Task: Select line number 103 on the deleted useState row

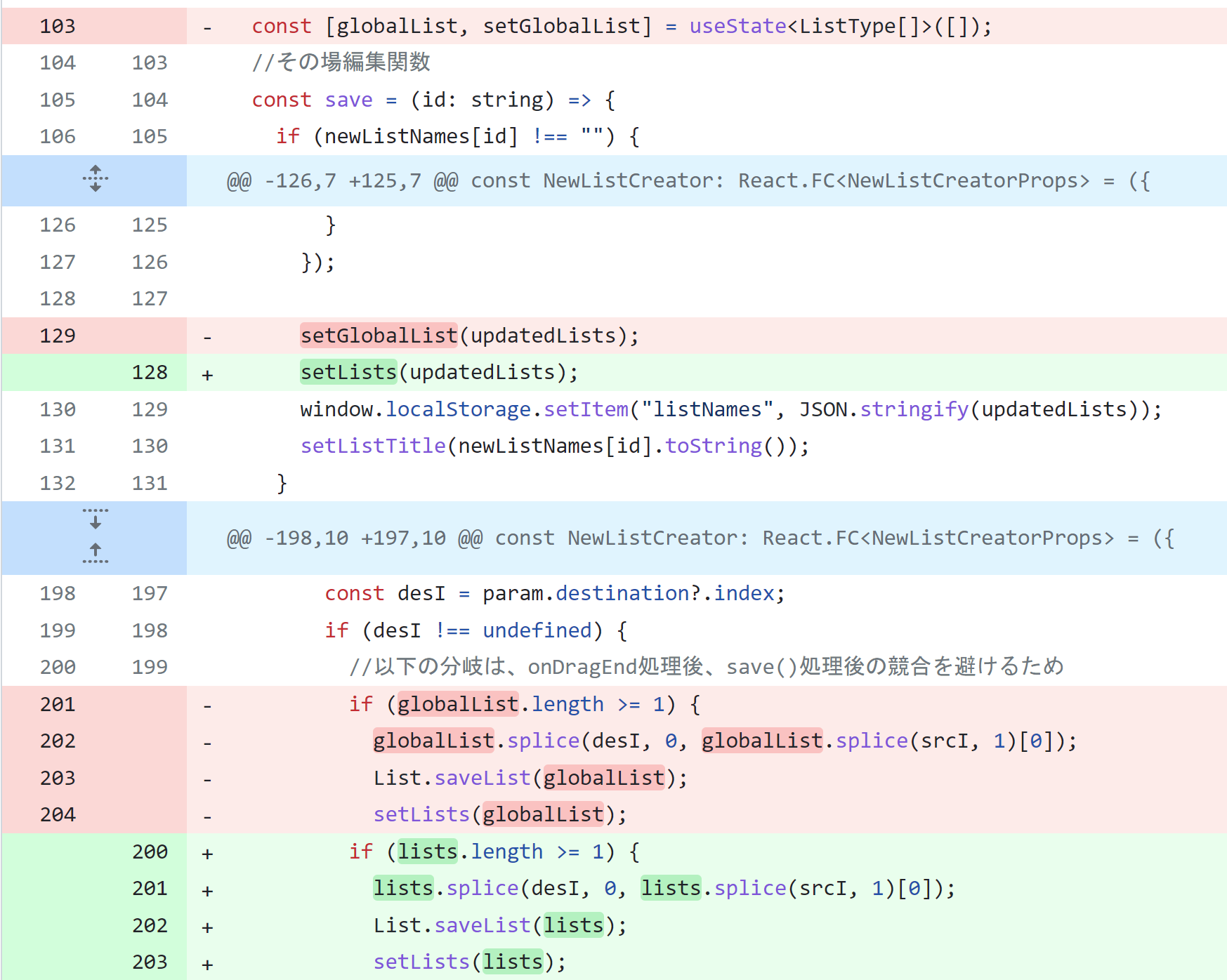Action: tap(58, 26)
